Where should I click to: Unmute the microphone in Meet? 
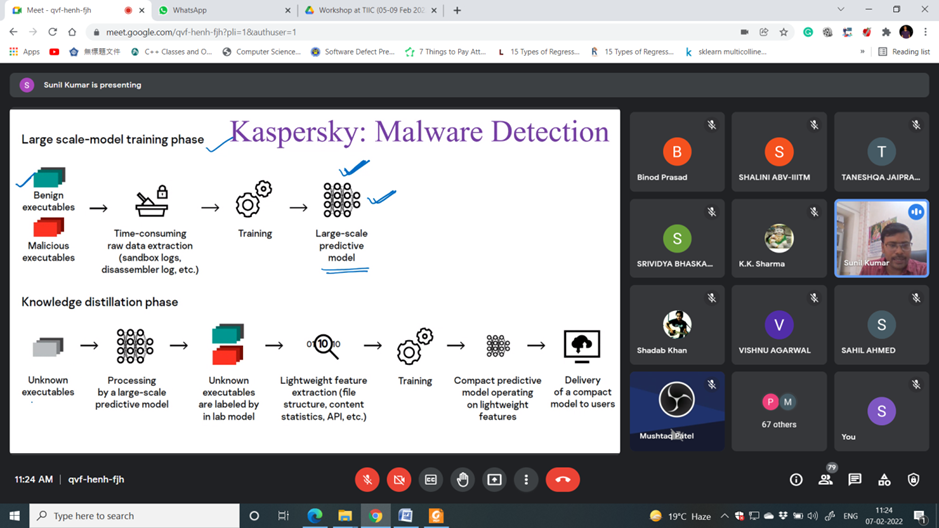367,480
